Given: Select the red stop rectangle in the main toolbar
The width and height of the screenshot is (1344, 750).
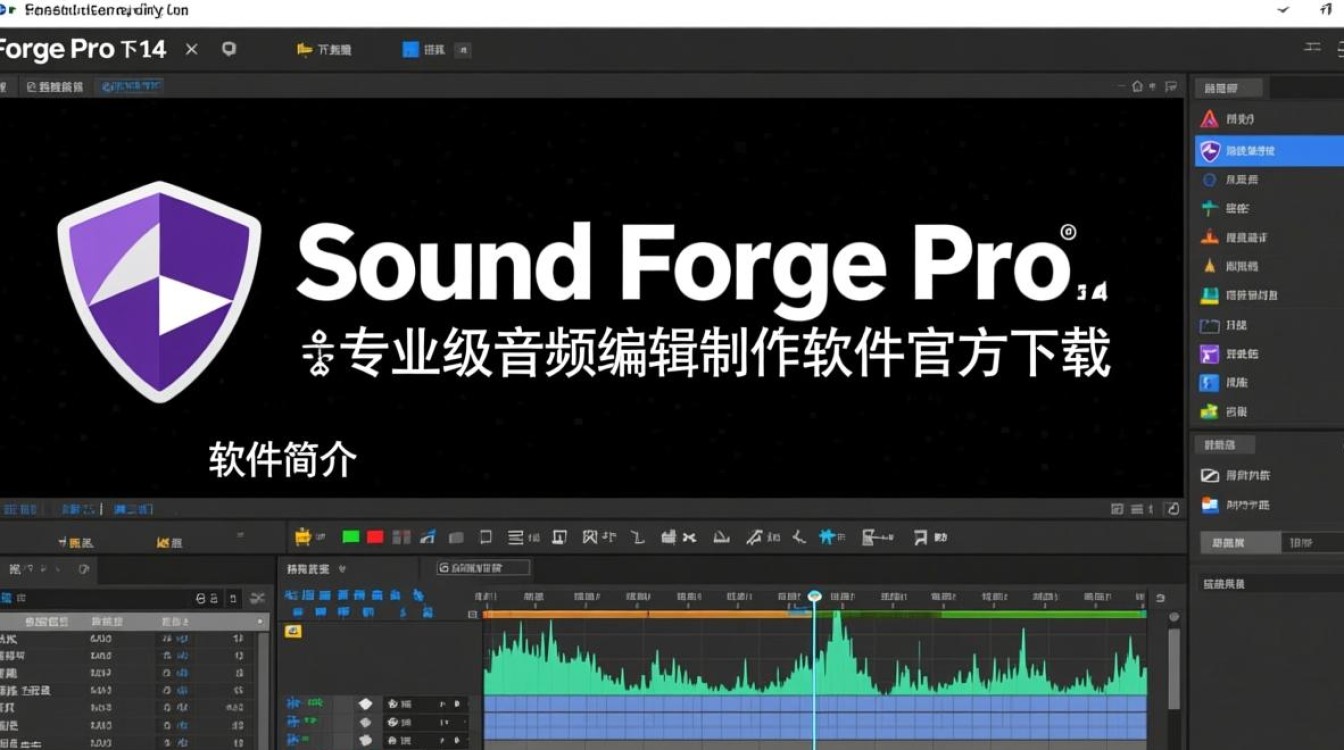Looking at the screenshot, I should coord(374,537).
